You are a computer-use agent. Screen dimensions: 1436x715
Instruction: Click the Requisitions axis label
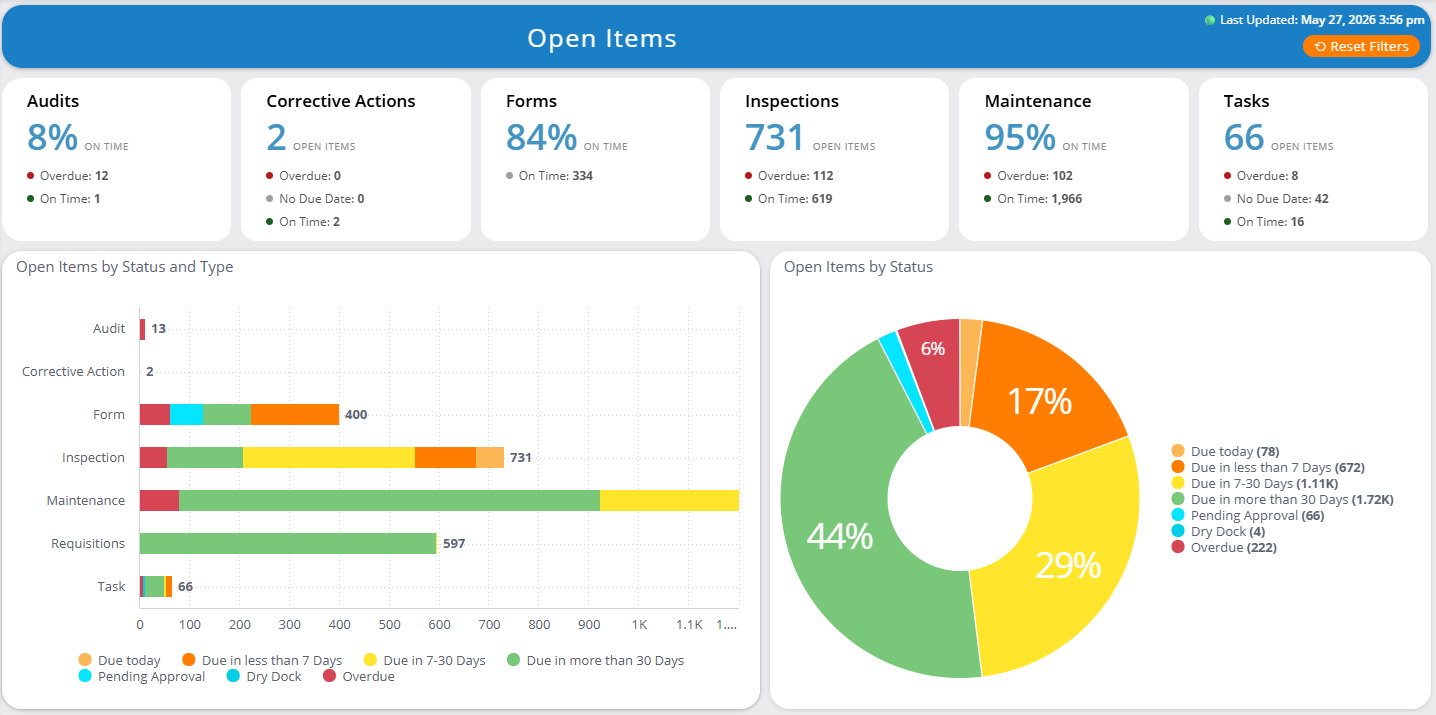pyautogui.click(x=88, y=543)
